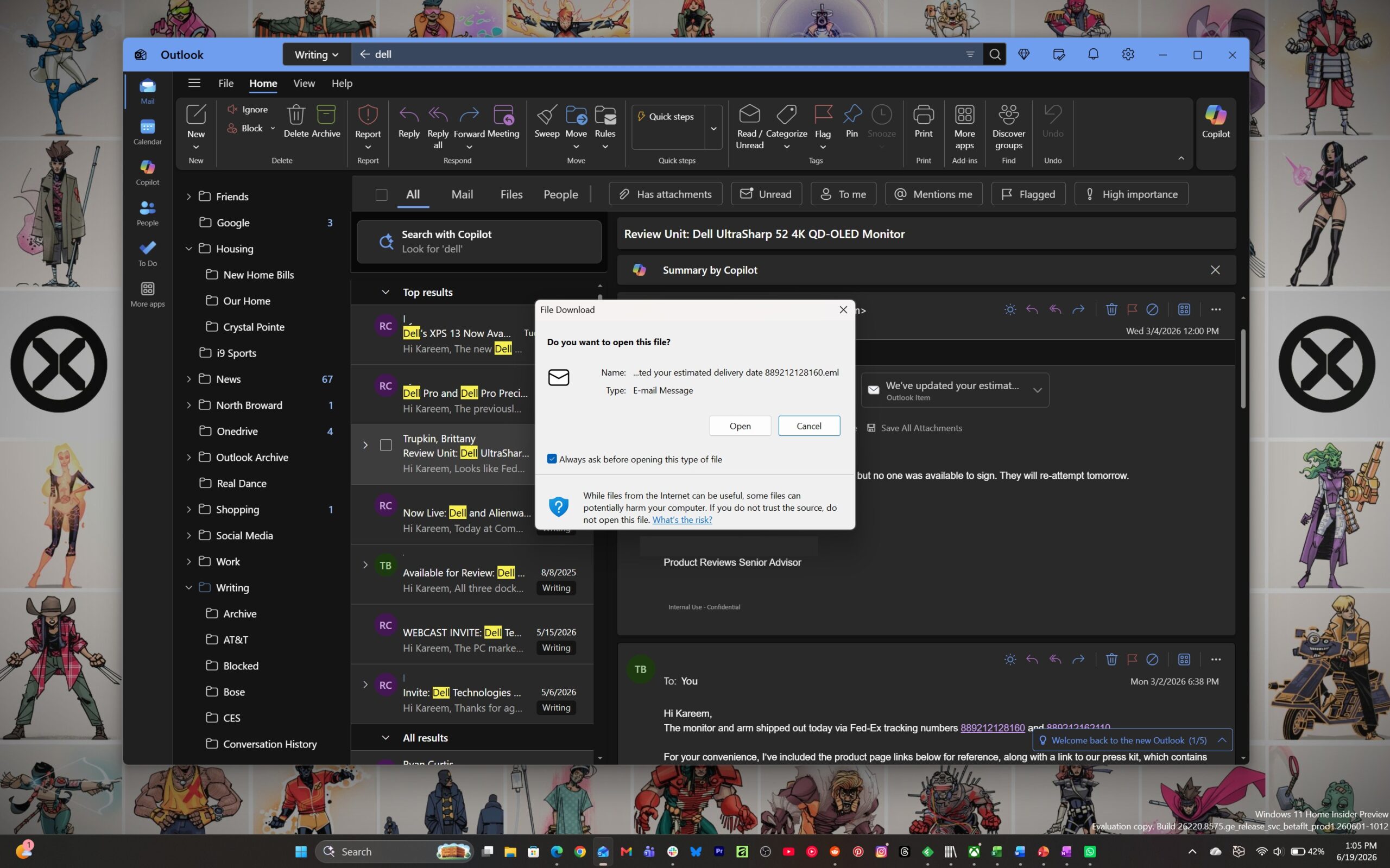Click the Reply button in the ribbon

[x=409, y=122]
